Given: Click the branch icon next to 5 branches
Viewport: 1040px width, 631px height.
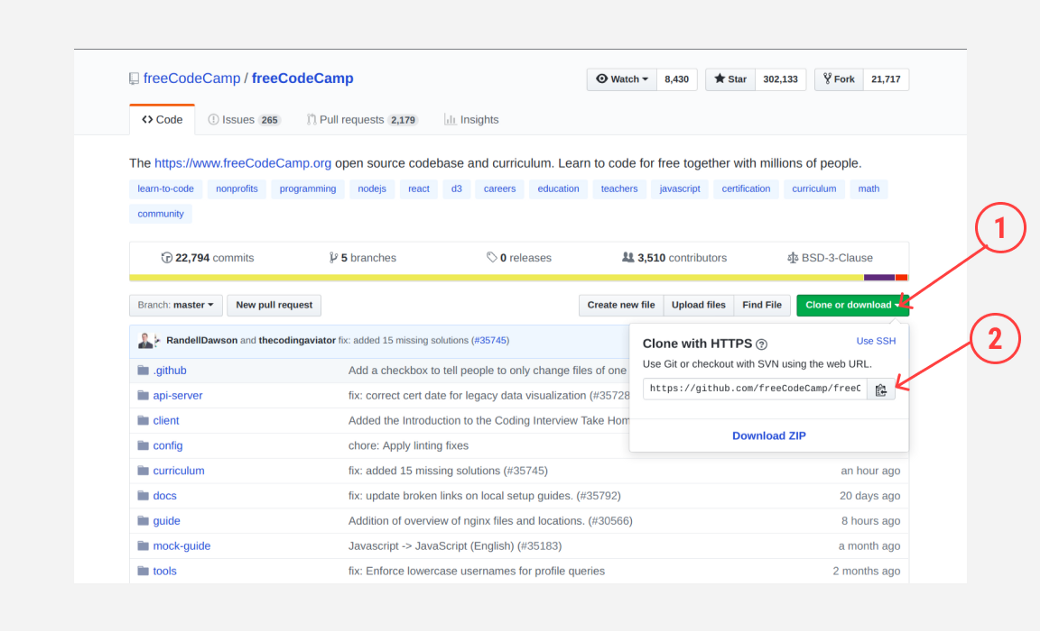Looking at the screenshot, I should pyautogui.click(x=334, y=257).
